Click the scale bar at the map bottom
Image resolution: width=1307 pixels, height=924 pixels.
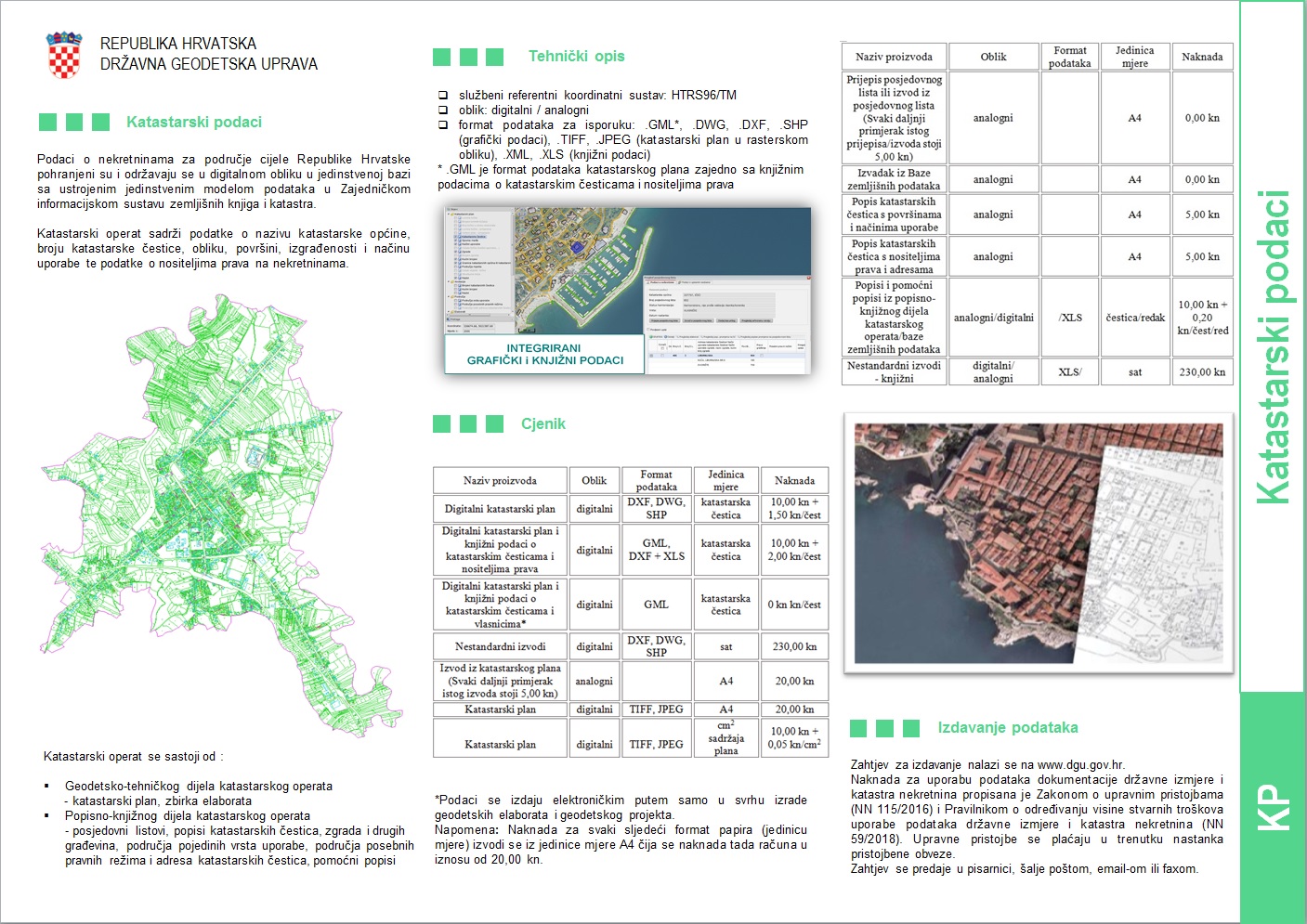click(528, 328)
